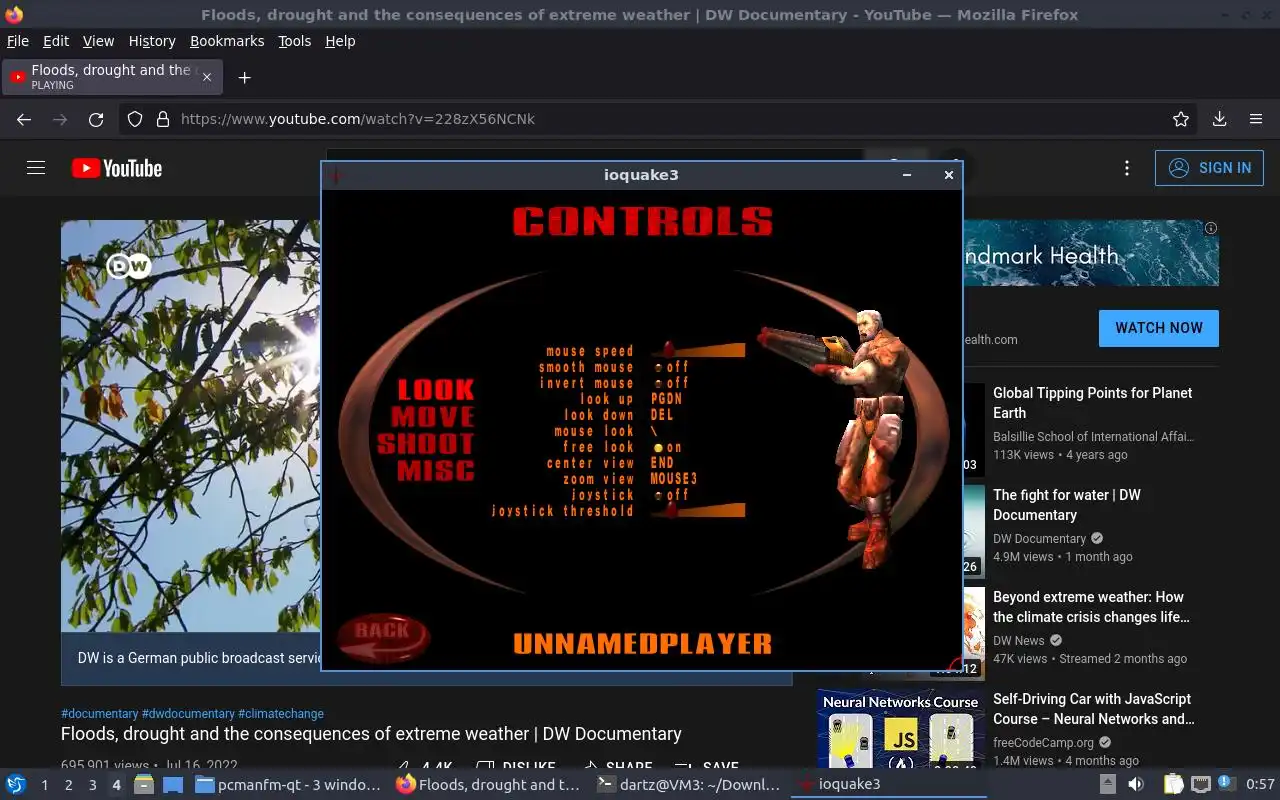Viewport: 1280px width, 800px height.
Task: Open YouTube settings three-dot menu
Action: click(1127, 168)
